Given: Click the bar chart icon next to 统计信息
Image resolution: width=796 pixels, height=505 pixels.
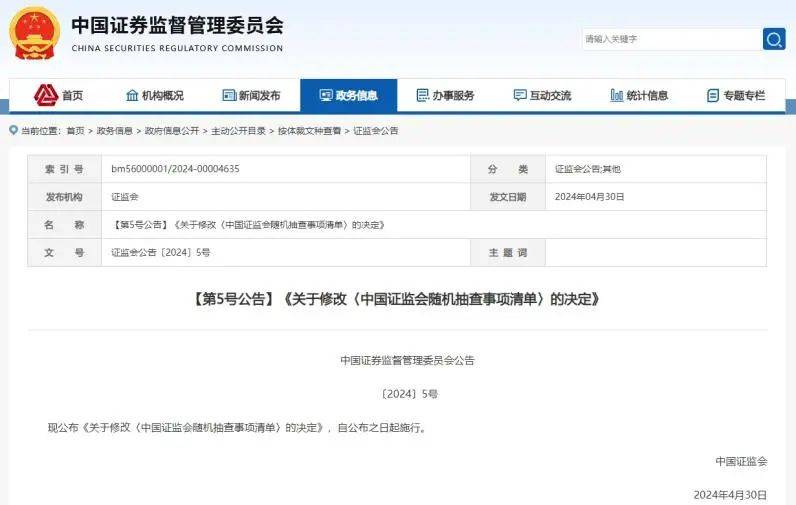Looking at the screenshot, I should pos(616,95).
